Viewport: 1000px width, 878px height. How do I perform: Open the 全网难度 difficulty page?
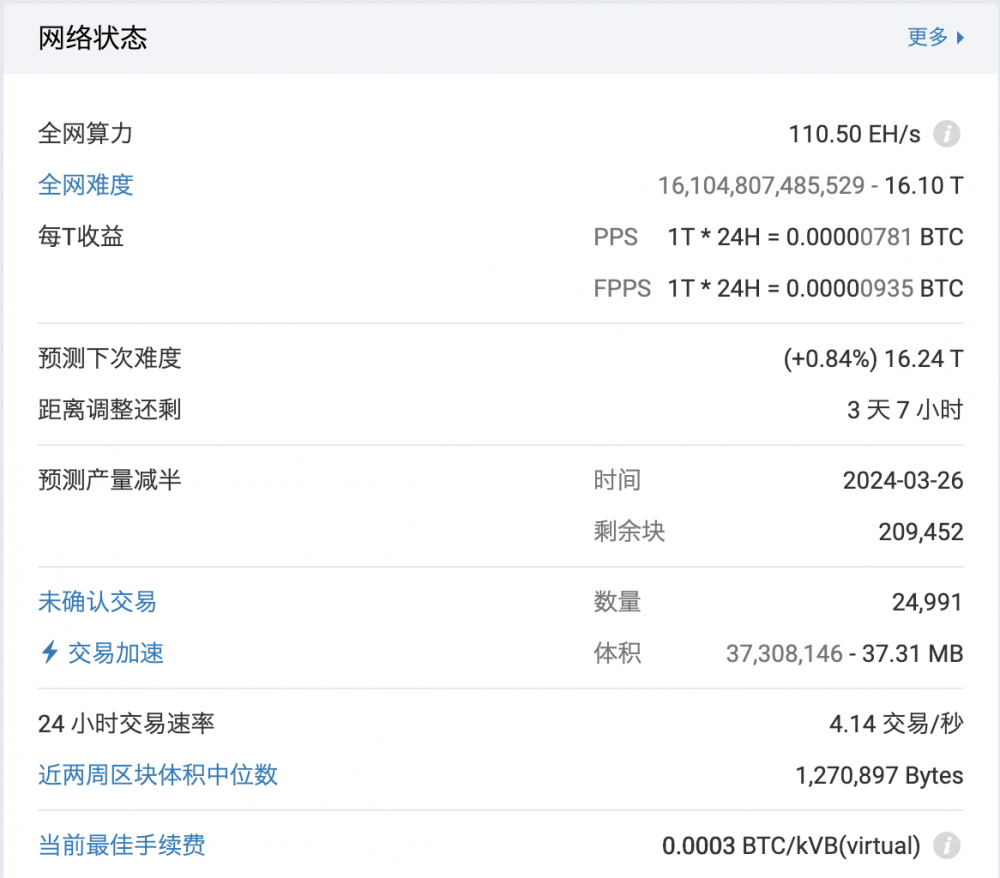pos(85,185)
